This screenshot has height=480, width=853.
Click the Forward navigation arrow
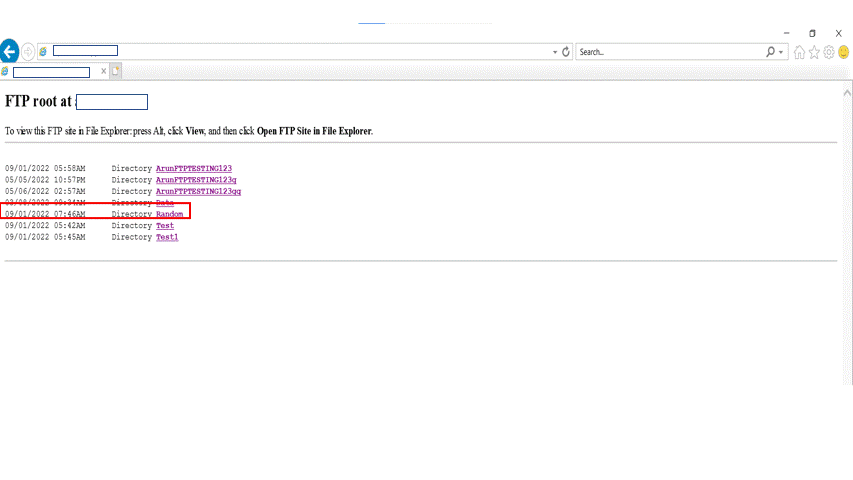(x=28, y=51)
